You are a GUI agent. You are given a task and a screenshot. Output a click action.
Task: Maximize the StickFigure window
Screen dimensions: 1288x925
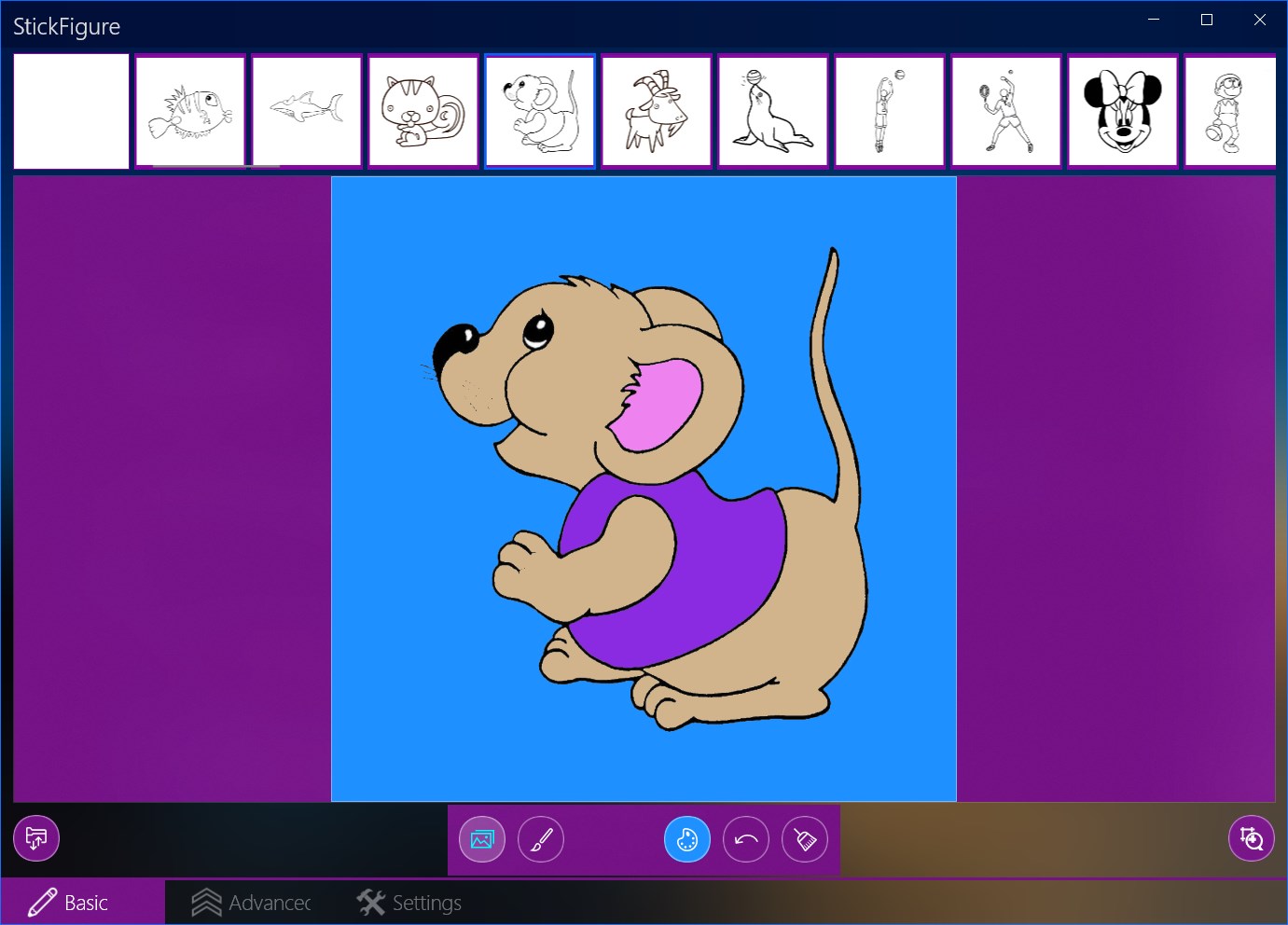[1207, 20]
